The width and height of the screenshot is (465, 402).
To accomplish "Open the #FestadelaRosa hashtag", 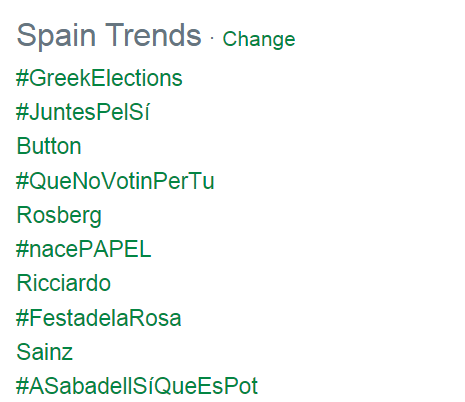I will [x=98, y=318].
